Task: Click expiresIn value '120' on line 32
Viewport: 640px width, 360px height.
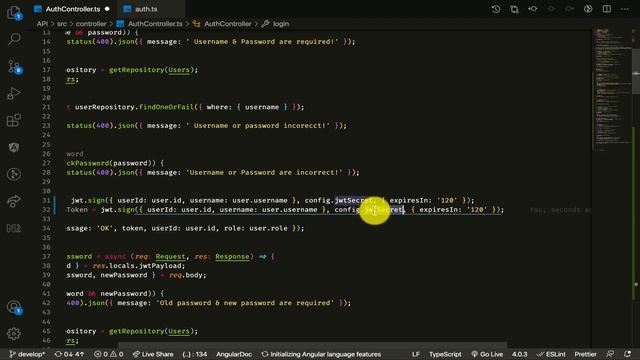Action: click(x=477, y=210)
